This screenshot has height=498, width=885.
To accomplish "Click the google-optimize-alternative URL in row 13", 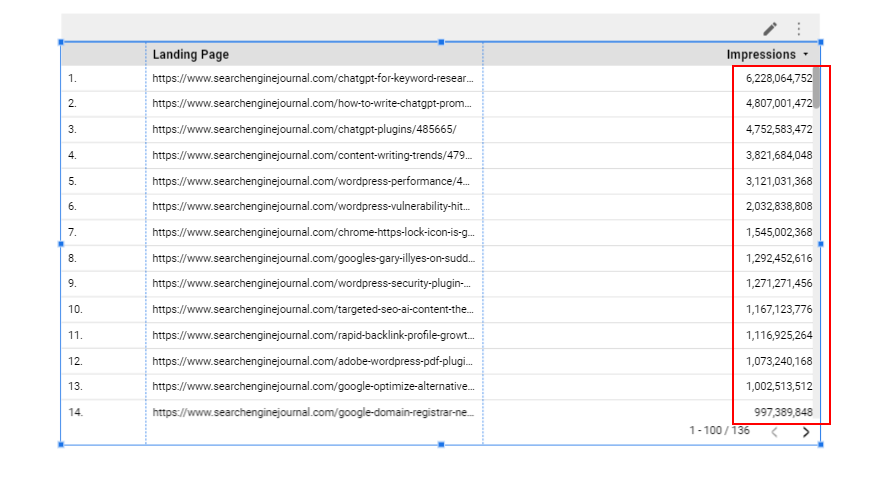I will click(x=313, y=386).
